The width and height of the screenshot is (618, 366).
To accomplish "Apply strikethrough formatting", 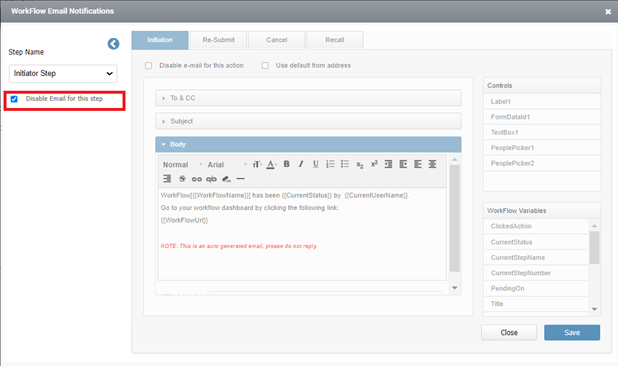I will (182, 179).
